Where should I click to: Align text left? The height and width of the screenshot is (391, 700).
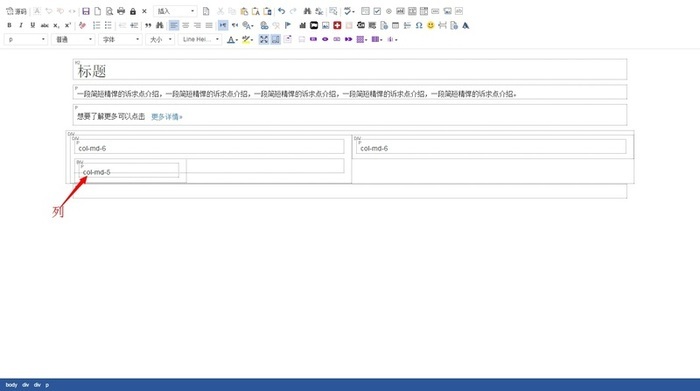coord(174,25)
